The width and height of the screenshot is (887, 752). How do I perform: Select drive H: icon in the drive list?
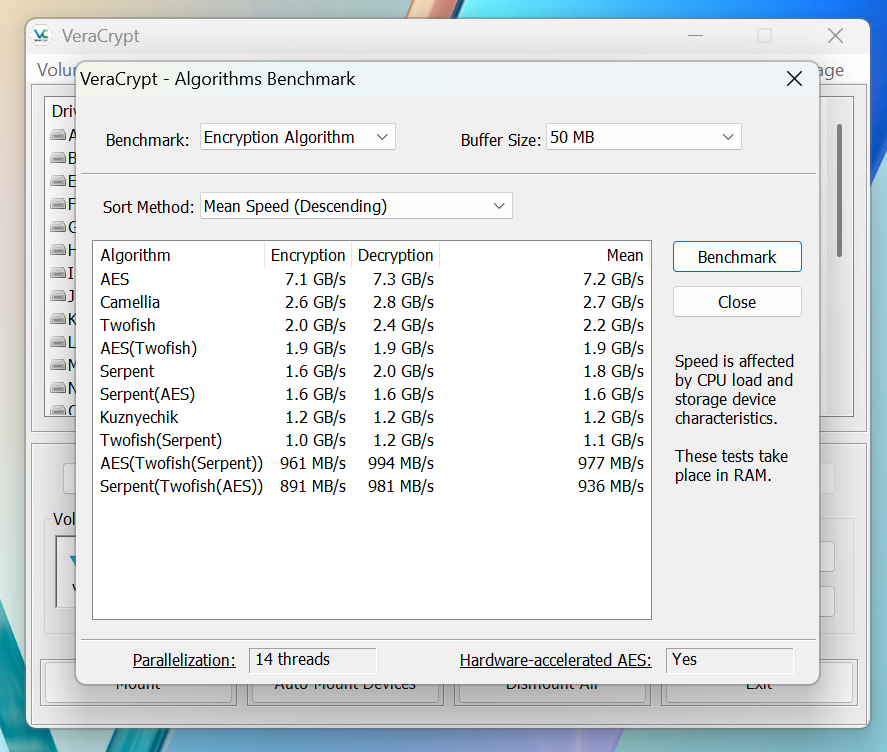(x=57, y=250)
